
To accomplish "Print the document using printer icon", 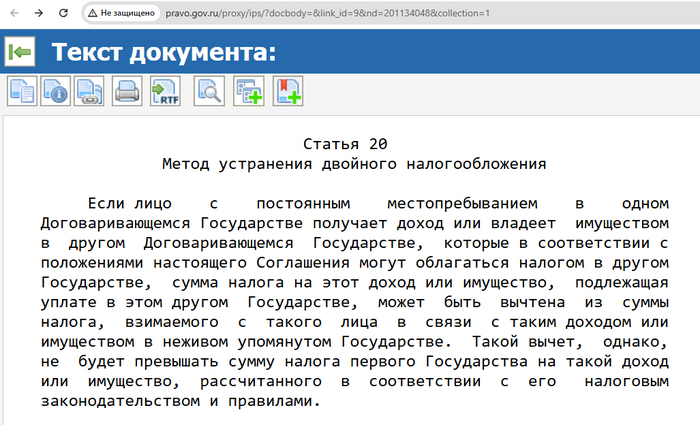I will [127, 91].
